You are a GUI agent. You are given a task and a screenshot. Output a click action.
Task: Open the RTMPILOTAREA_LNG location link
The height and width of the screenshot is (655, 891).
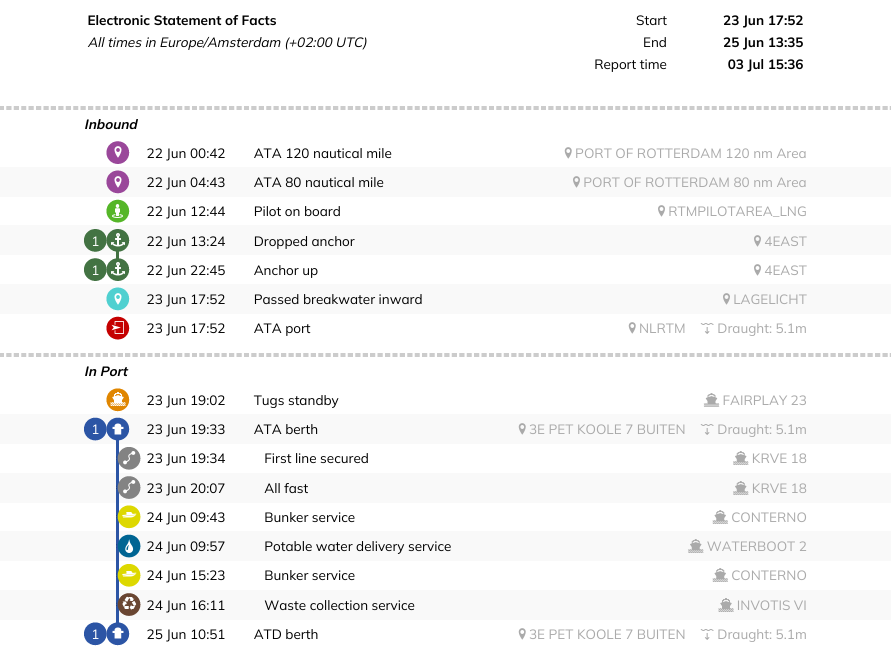click(x=737, y=212)
